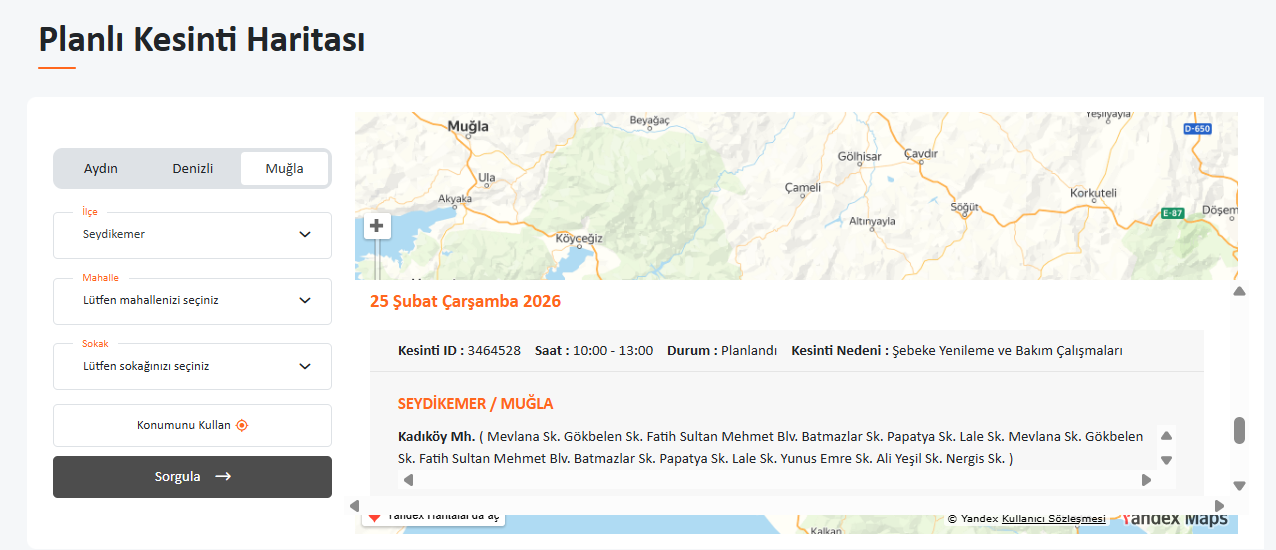This screenshot has width=1276, height=550.
Task: Click the location target icon
Action: 242,425
